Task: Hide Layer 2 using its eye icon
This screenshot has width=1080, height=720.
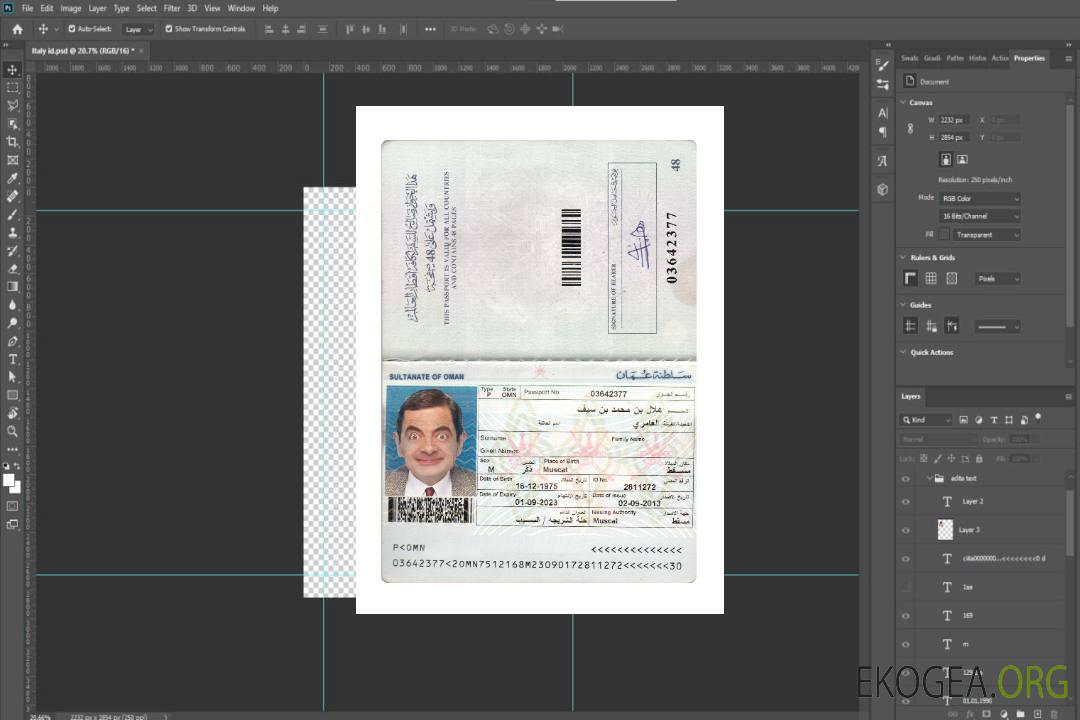Action: pos(906,502)
